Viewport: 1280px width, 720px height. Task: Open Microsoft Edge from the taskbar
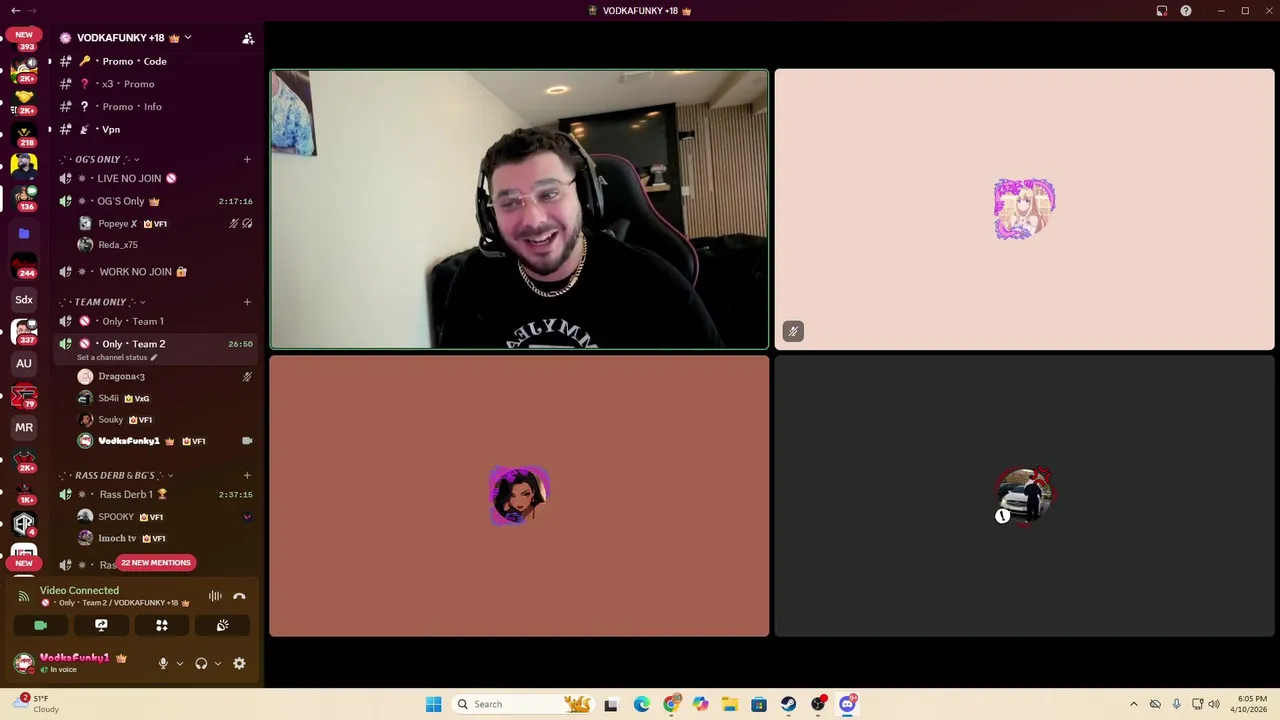[641, 704]
